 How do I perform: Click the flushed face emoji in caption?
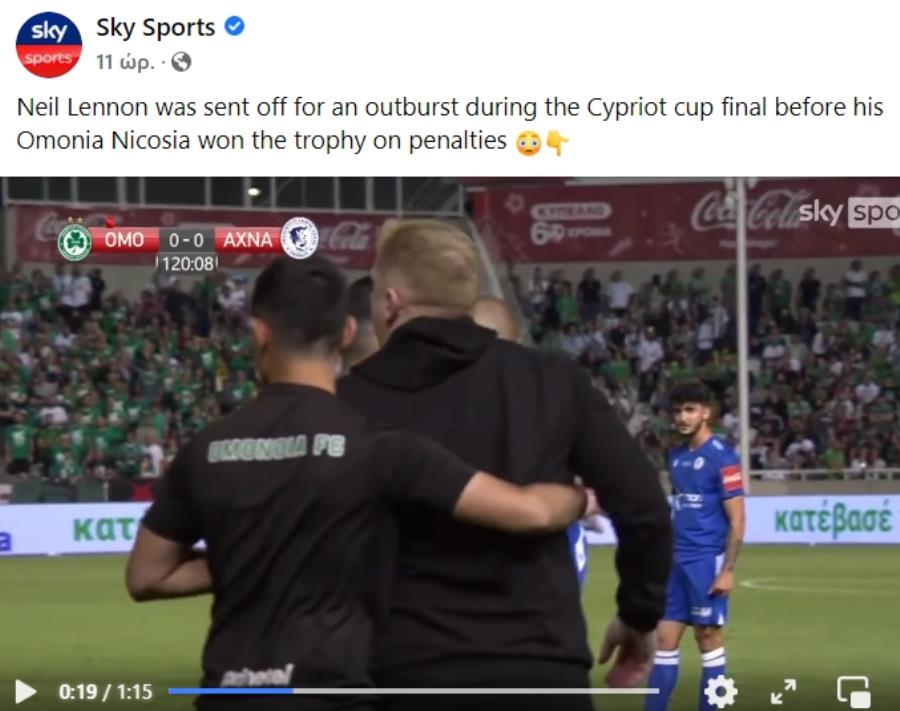(x=528, y=143)
